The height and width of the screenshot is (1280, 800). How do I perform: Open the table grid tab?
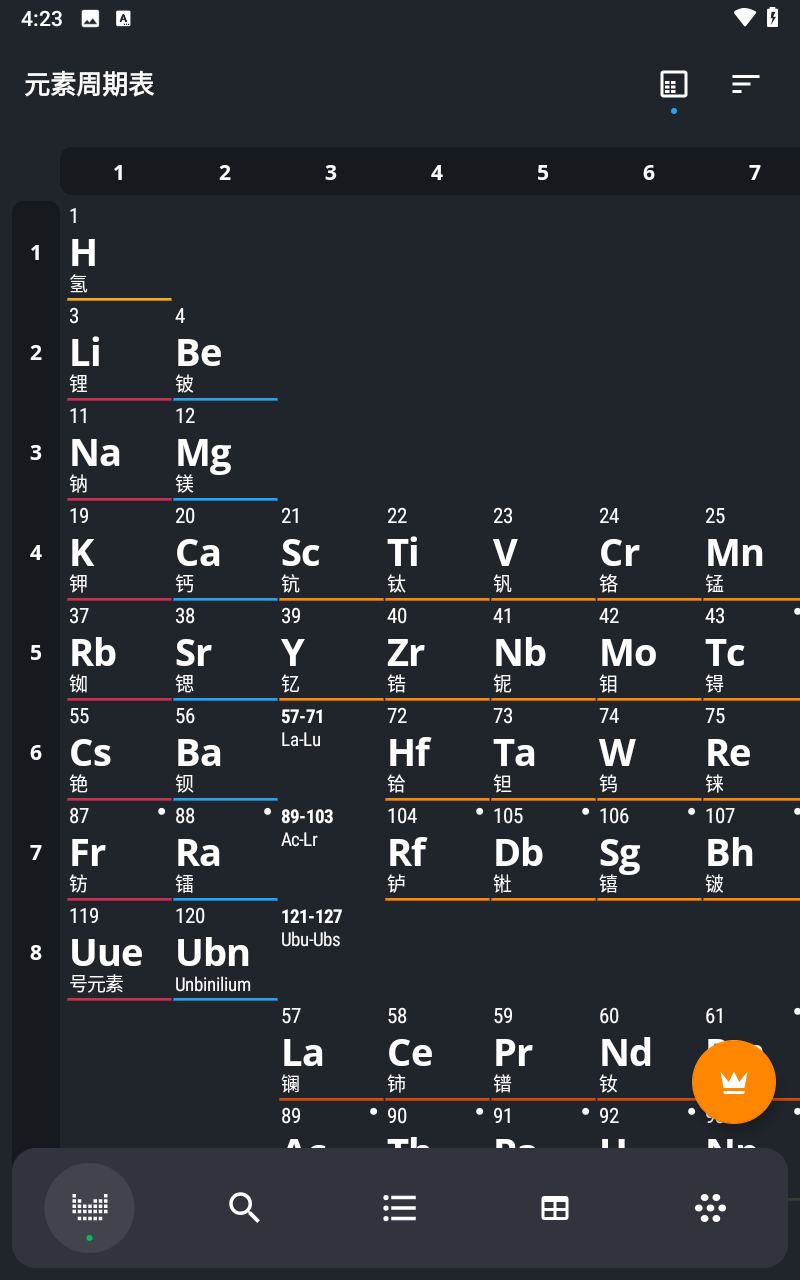pyautogui.click(x=555, y=1208)
